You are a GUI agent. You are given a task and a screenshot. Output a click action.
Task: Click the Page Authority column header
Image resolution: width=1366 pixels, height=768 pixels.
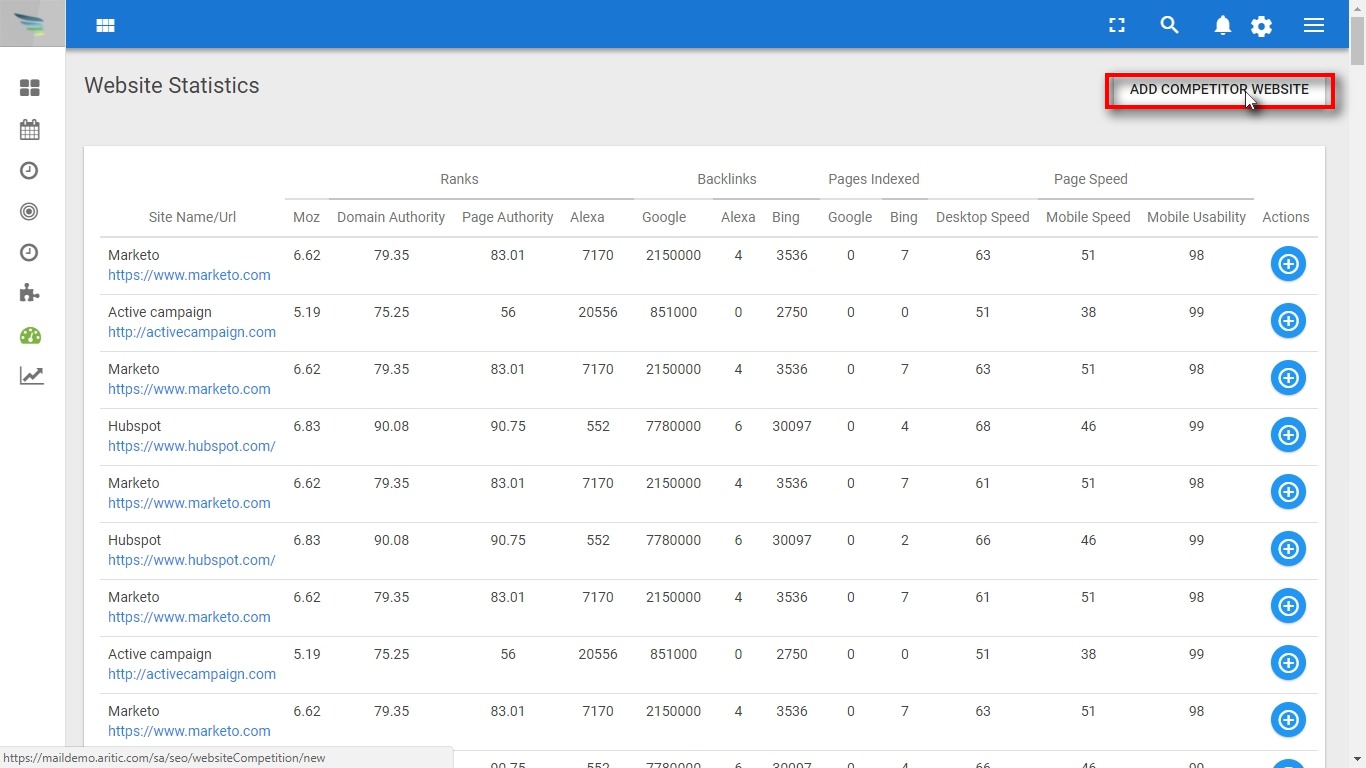click(x=508, y=217)
